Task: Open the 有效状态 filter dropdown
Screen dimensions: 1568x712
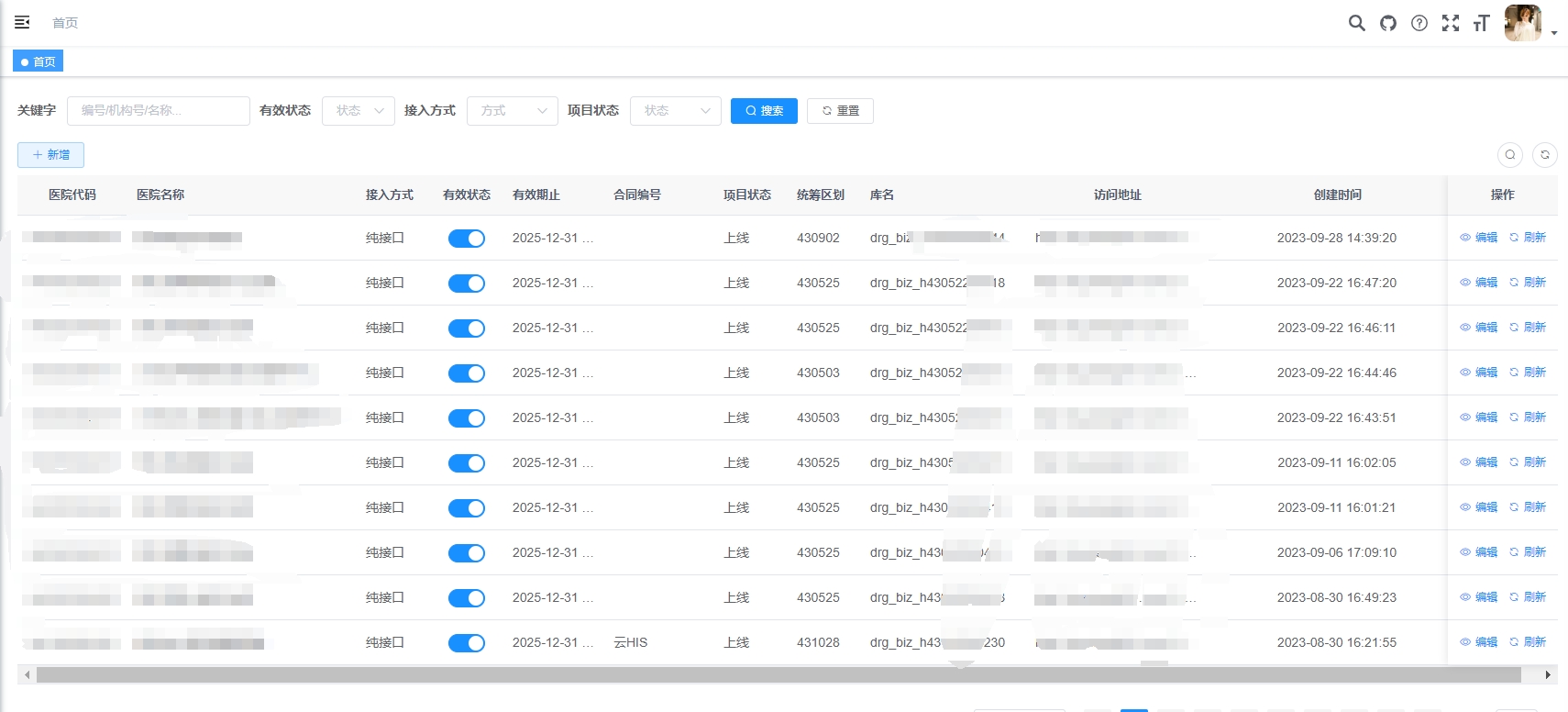Action: pos(359,111)
